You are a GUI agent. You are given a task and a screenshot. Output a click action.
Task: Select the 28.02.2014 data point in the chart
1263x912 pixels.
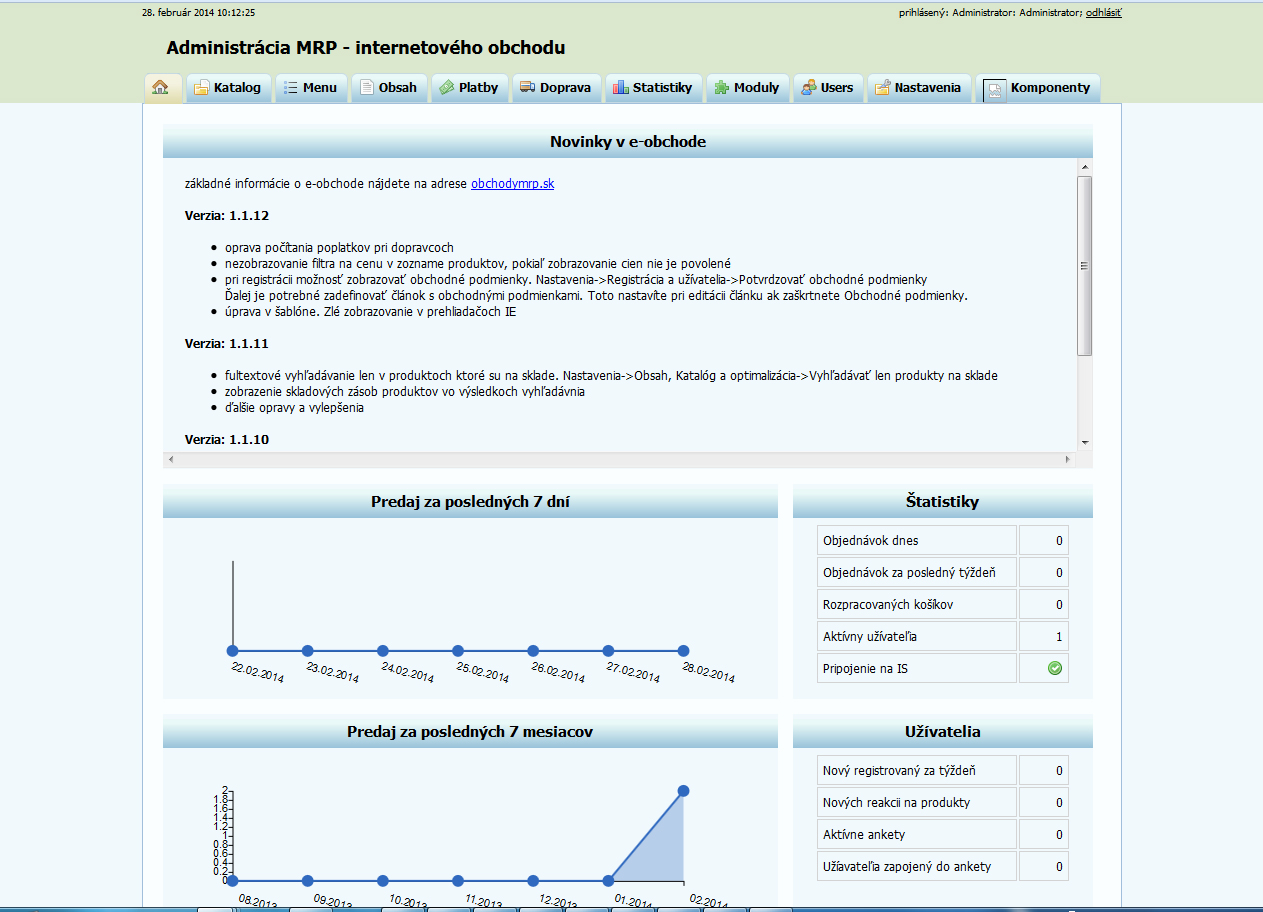683,651
